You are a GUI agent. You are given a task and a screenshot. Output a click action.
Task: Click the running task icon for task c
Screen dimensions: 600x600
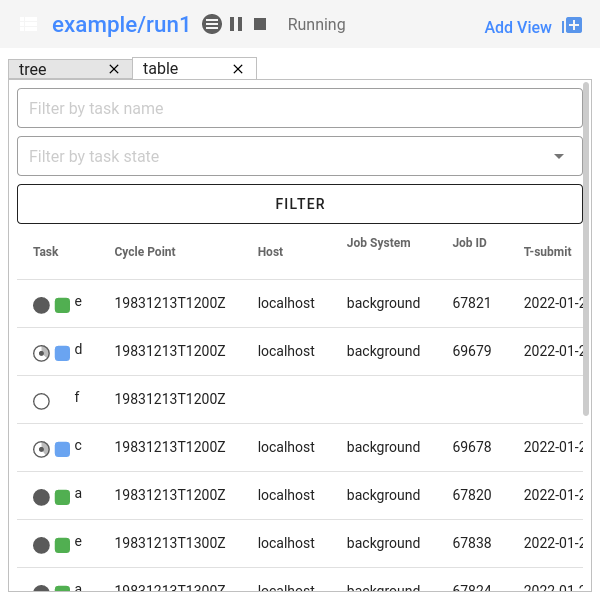click(41, 449)
